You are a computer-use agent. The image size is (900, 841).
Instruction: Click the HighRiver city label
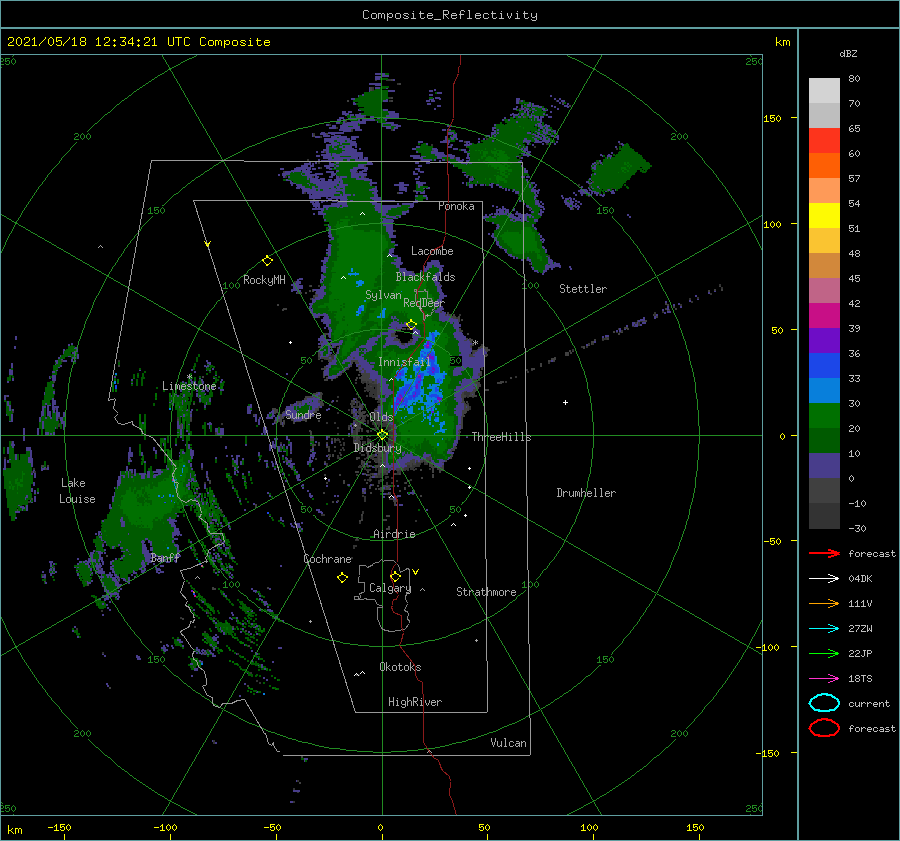click(415, 702)
